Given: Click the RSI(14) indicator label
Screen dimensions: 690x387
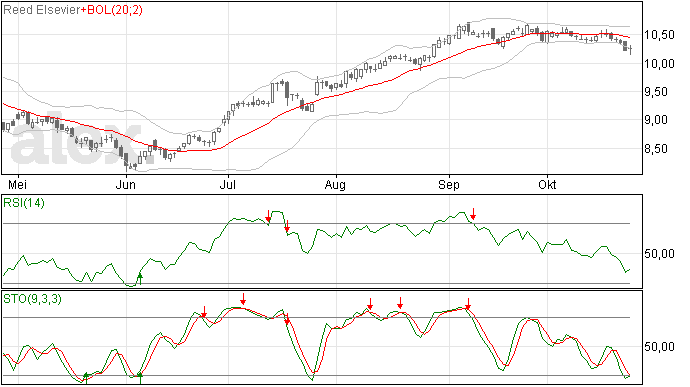Looking at the screenshot, I should coord(24,203).
